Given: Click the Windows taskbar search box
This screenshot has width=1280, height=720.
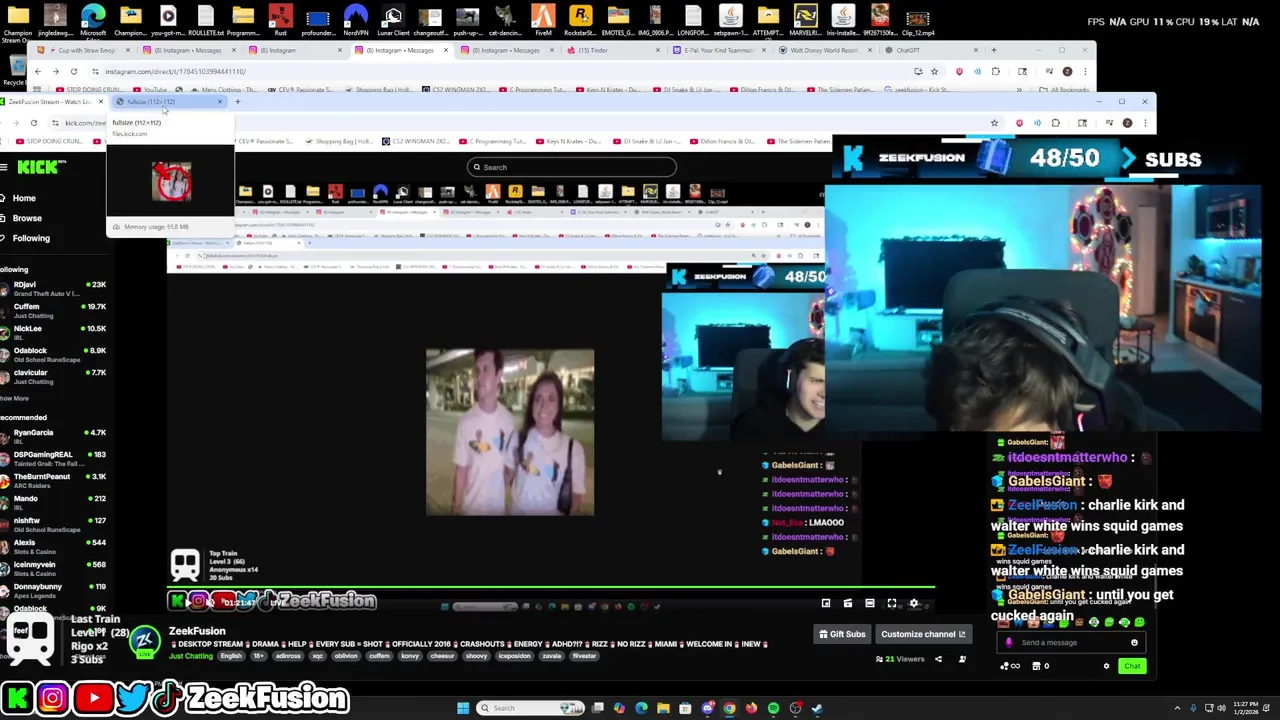Looking at the screenshot, I should point(530,708).
